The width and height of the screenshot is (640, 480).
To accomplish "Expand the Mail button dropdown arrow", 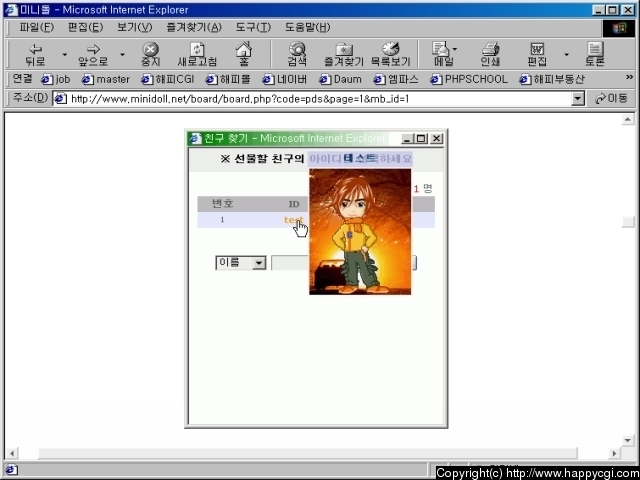I will click(x=455, y=49).
